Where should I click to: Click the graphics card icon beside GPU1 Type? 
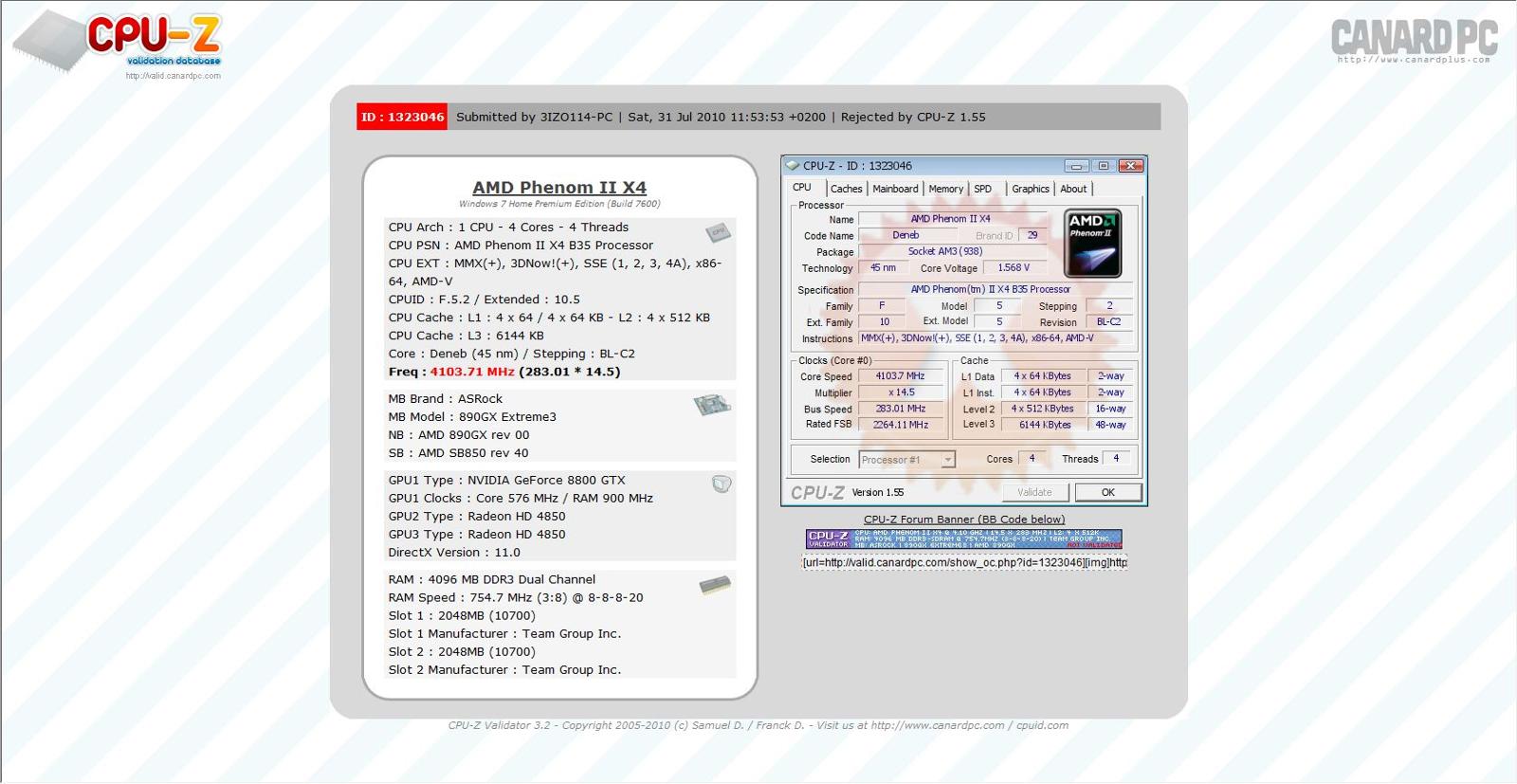(x=722, y=483)
